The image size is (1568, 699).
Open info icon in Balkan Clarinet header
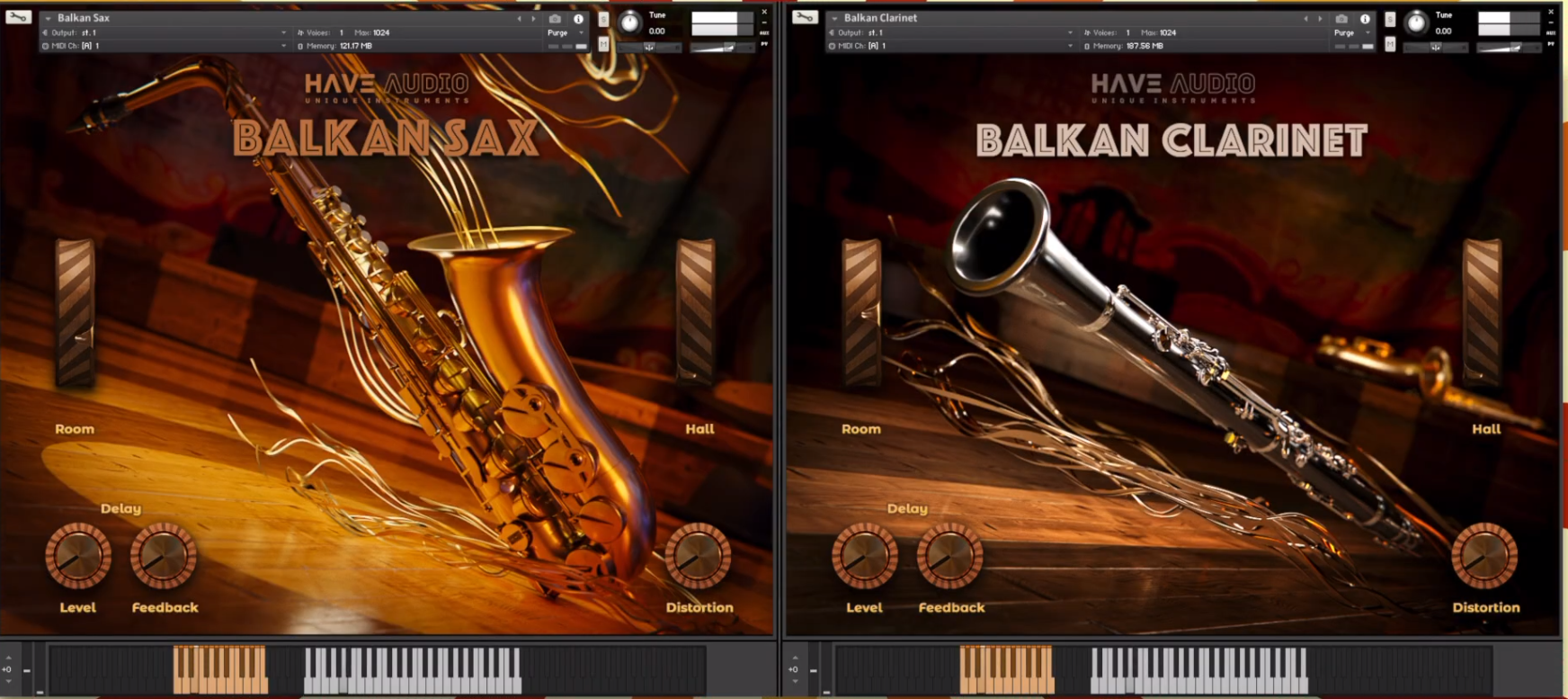click(1365, 19)
